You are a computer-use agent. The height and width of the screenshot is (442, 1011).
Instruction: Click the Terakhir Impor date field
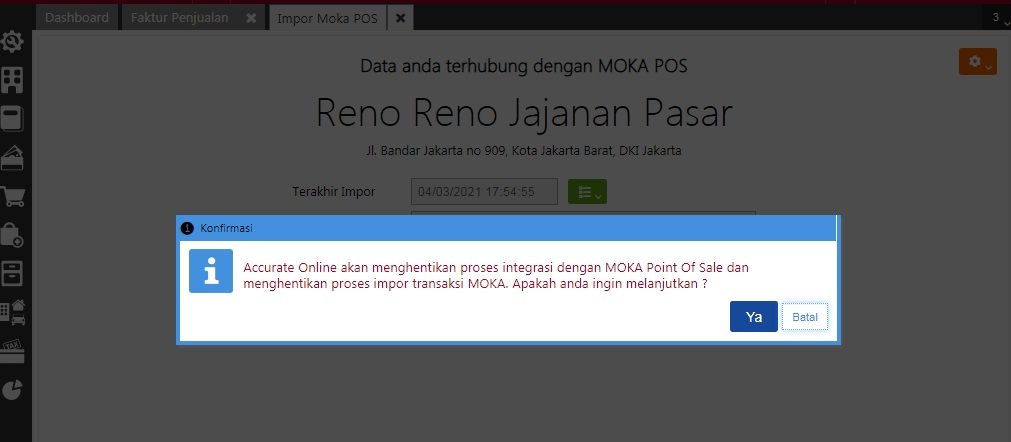point(484,191)
